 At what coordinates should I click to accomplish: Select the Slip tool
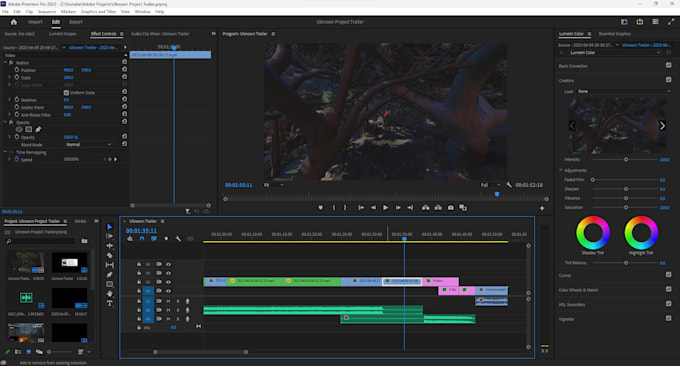tap(109, 265)
